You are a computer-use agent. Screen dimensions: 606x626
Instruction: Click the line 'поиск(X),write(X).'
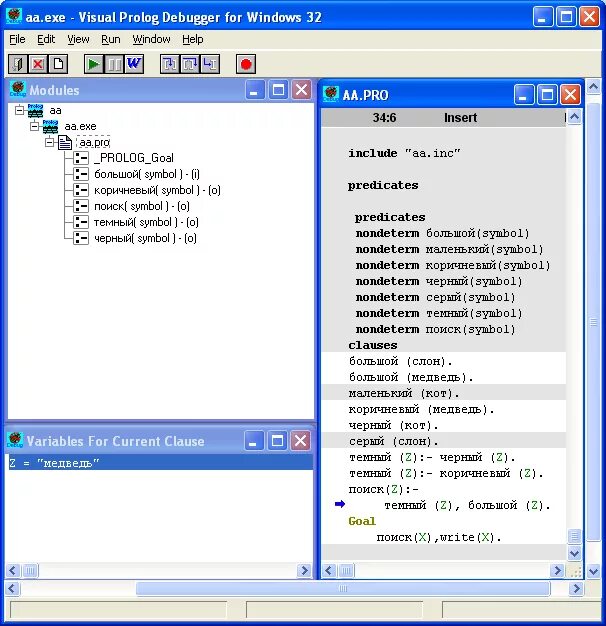(x=438, y=537)
